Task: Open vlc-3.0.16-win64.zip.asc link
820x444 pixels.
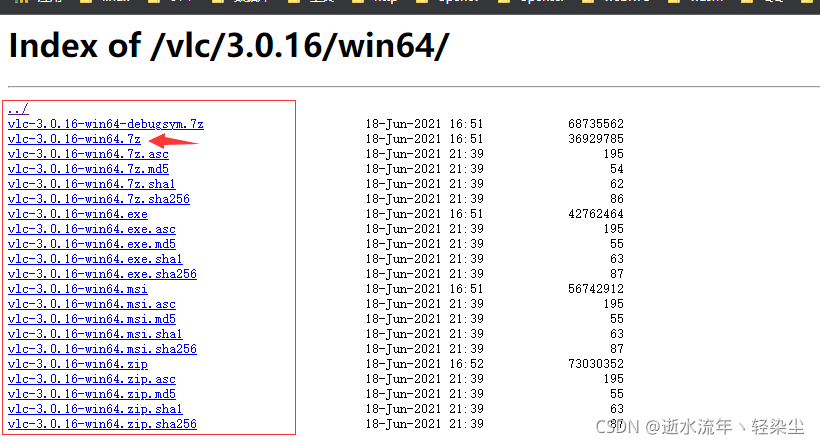Action: click(x=92, y=379)
